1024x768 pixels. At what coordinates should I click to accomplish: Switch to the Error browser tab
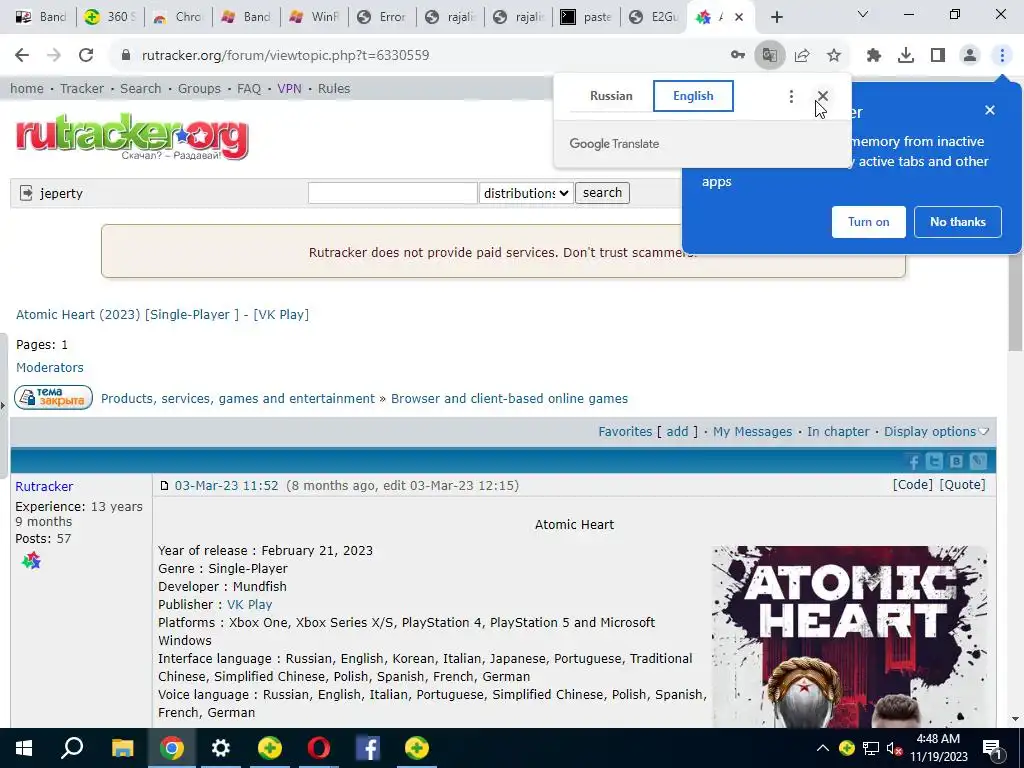click(x=382, y=17)
